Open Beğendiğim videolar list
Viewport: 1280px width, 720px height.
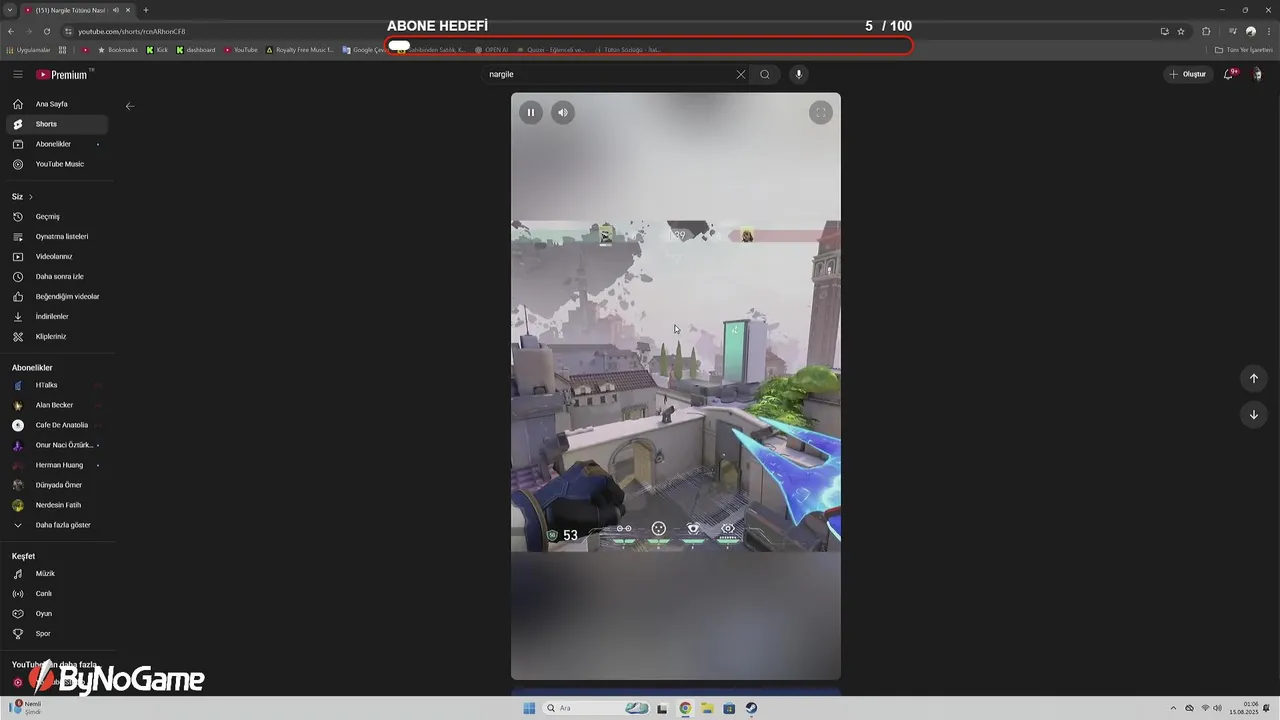point(57,297)
